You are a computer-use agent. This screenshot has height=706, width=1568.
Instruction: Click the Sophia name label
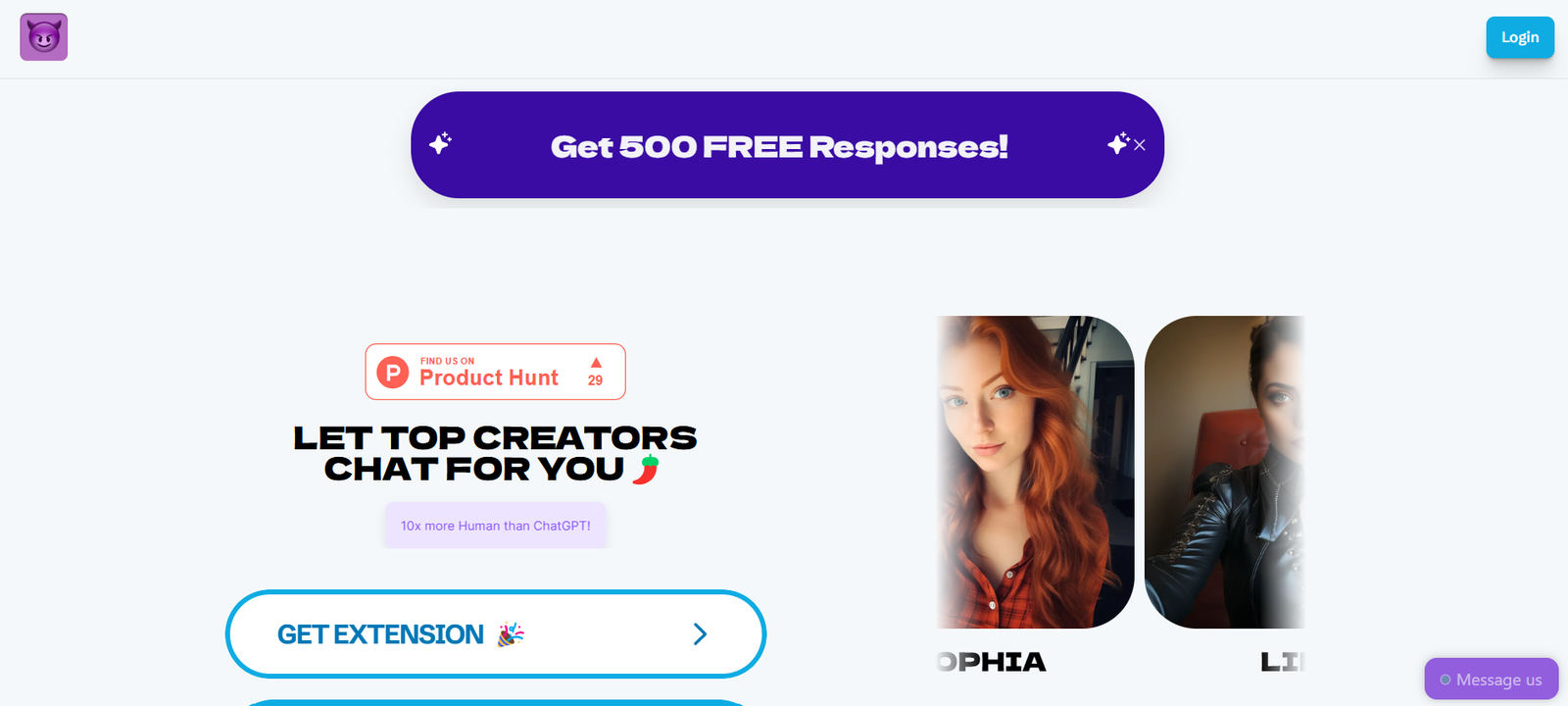pyautogui.click(x=992, y=663)
